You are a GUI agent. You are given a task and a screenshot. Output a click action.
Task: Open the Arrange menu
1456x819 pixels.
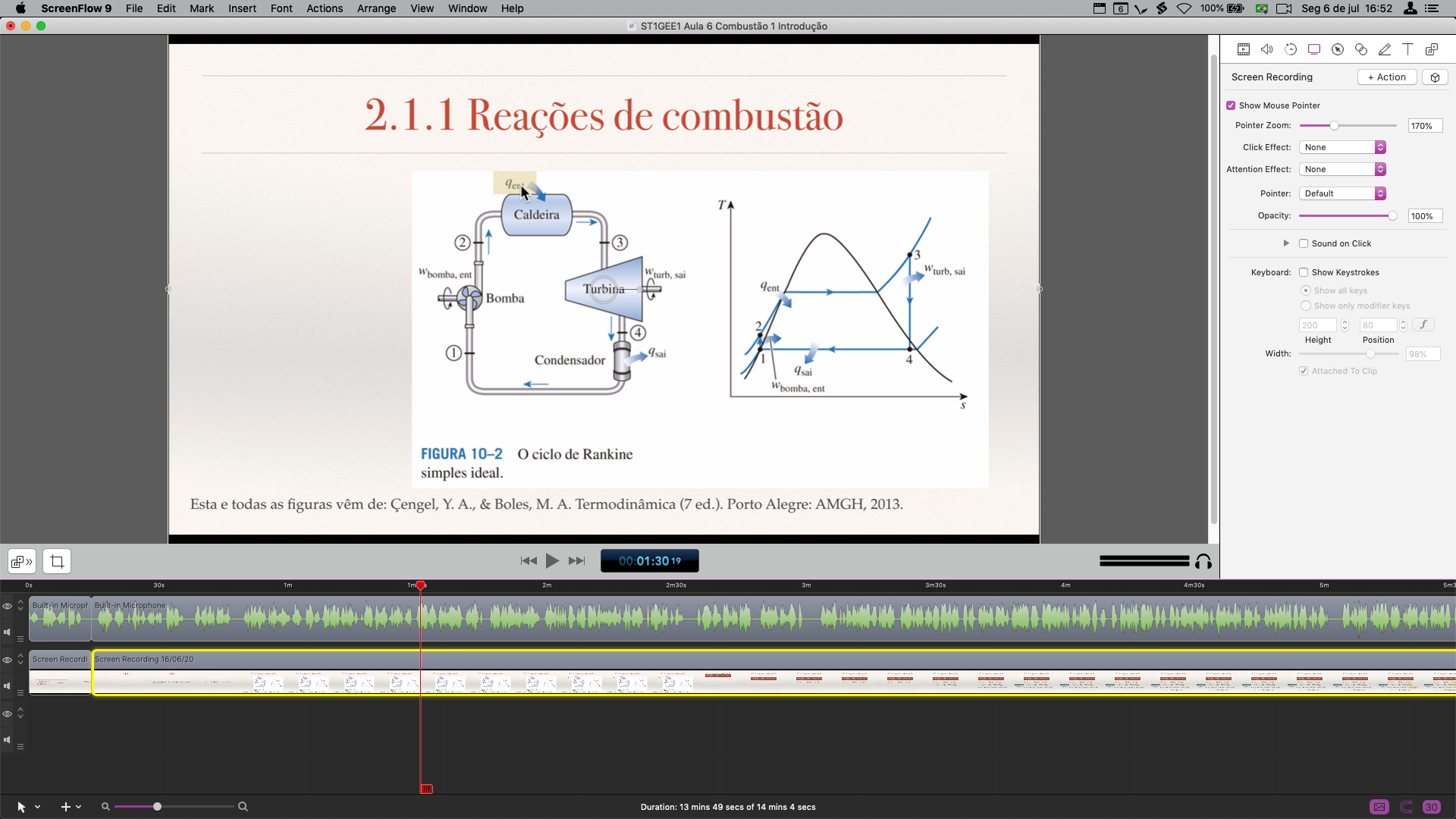[376, 8]
